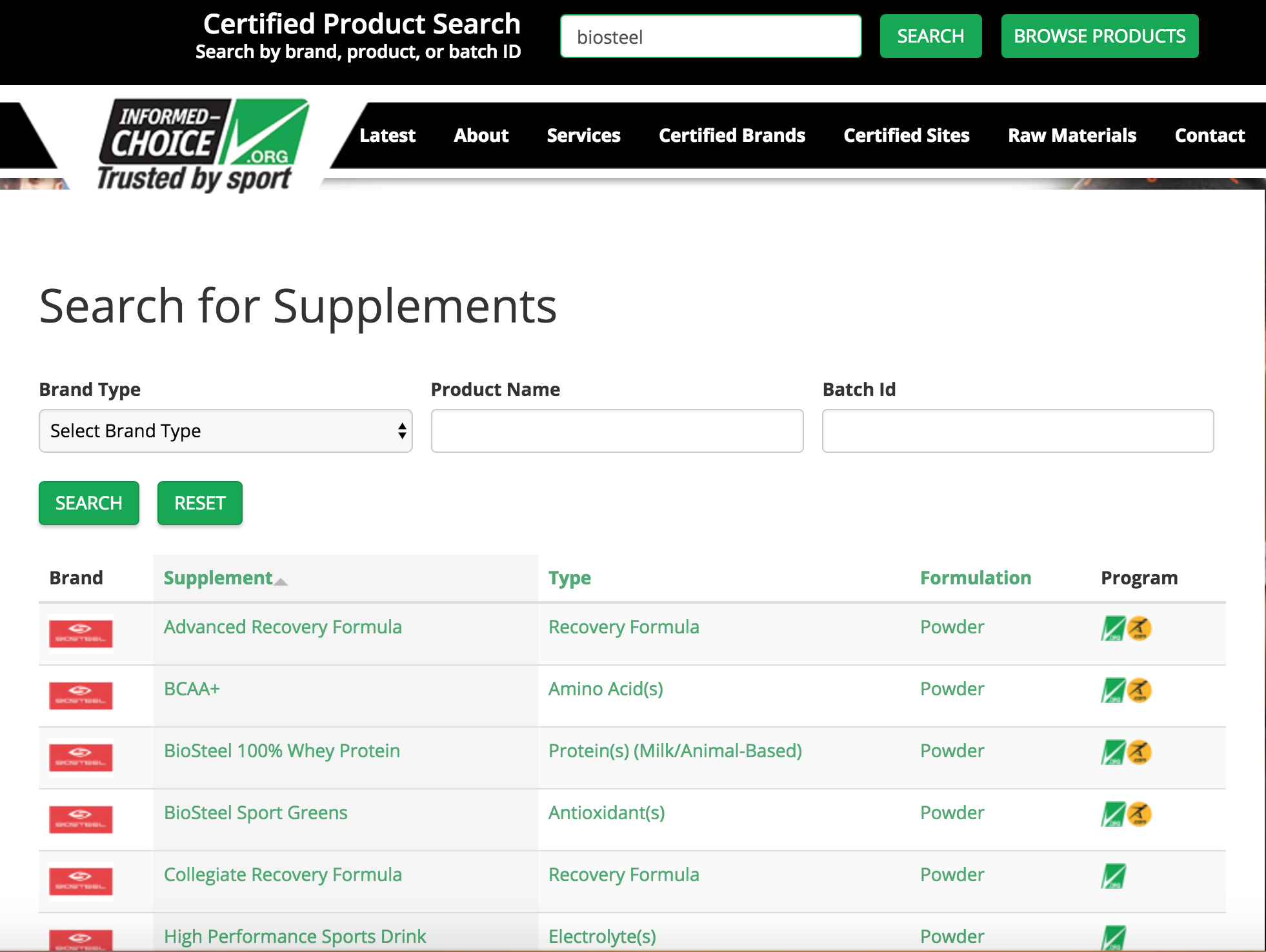Image resolution: width=1266 pixels, height=952 pixels.
Task: Open BioSteel brand logo in Sport Greens row
Action: [81, 819]
